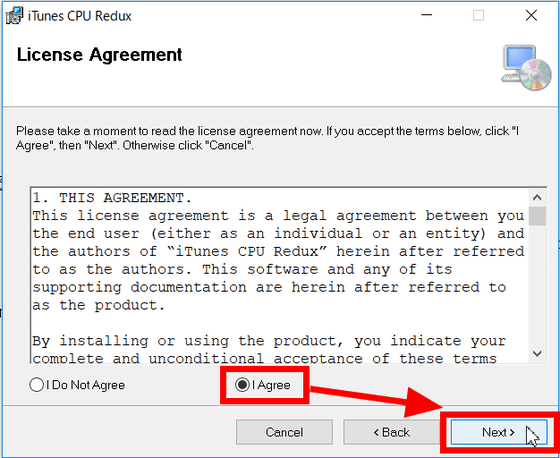Click the "Please take a moment" instruction text

pyautogui.click(x=267, y=138)
